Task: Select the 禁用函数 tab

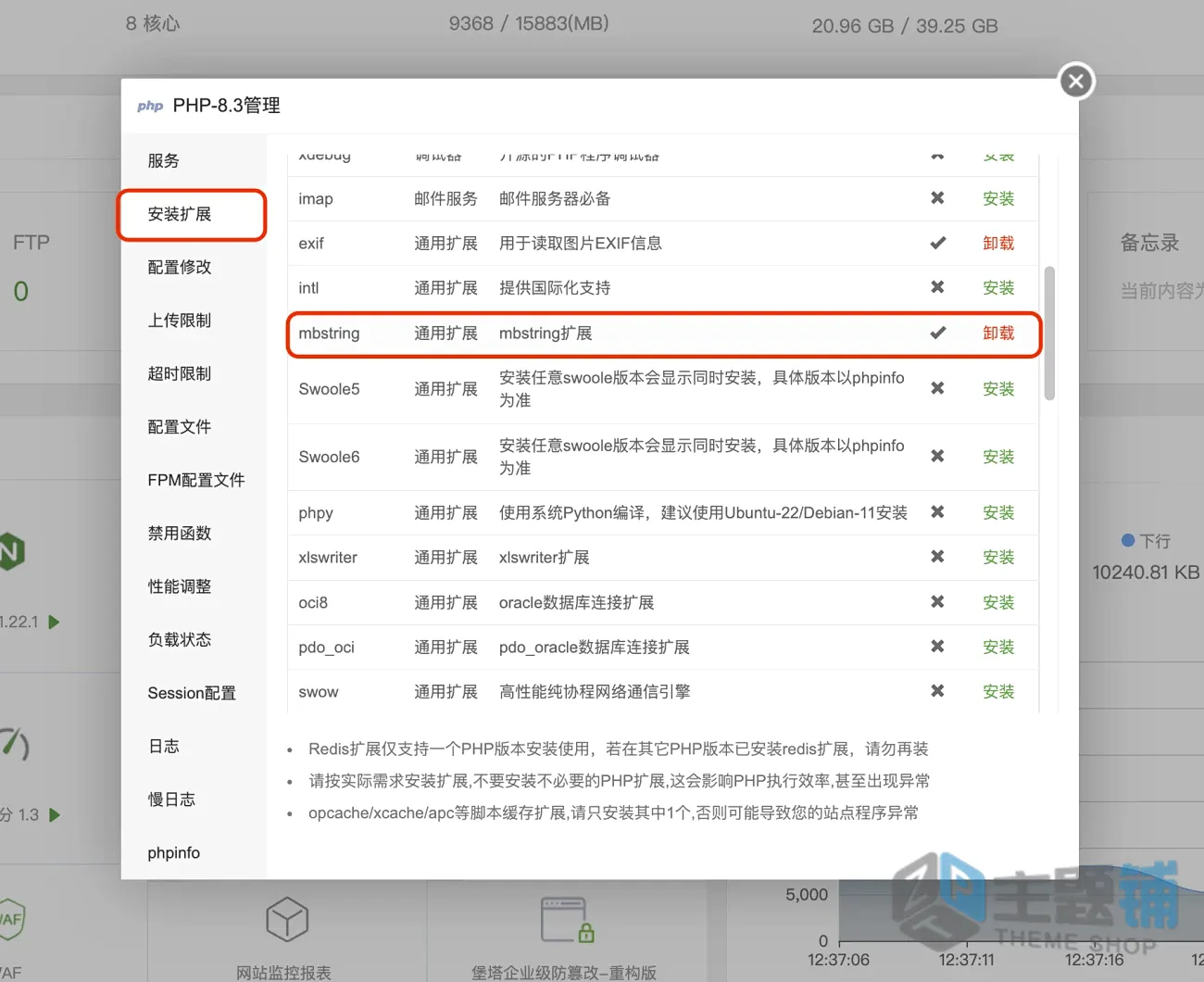Action: click(180, 534)
